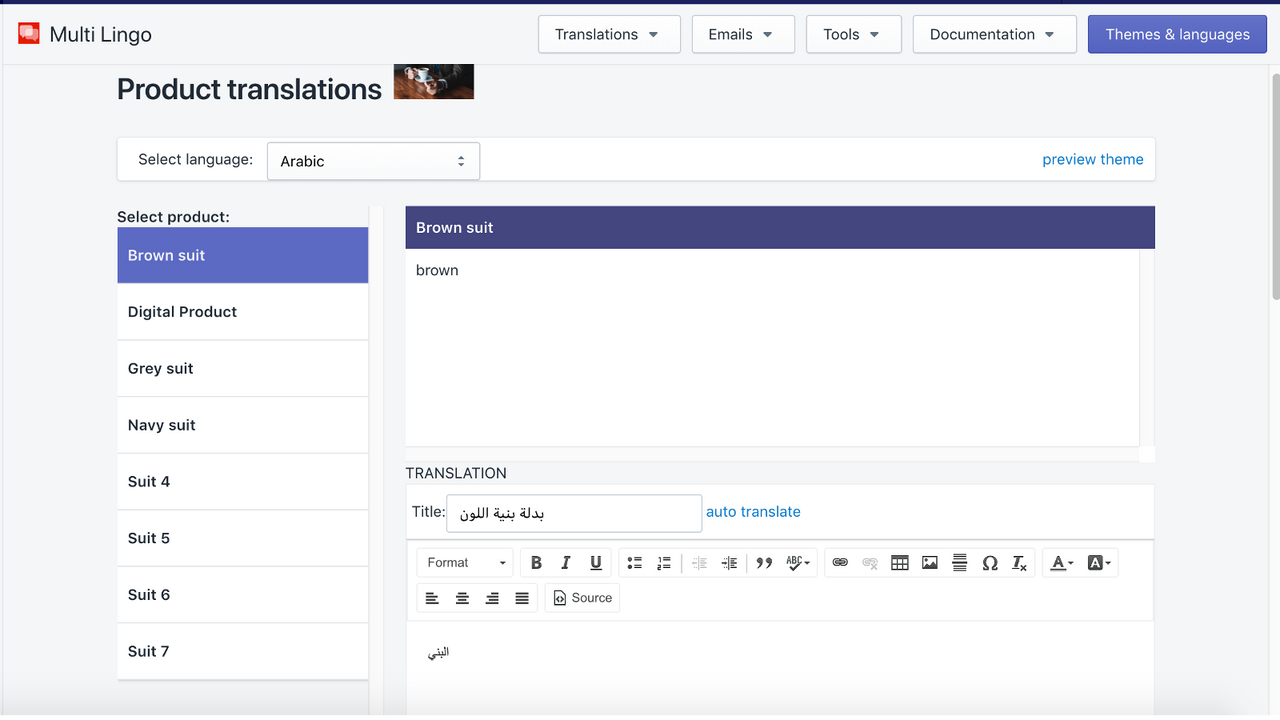Expand the Documentation menu

click(x=995, y=34)
